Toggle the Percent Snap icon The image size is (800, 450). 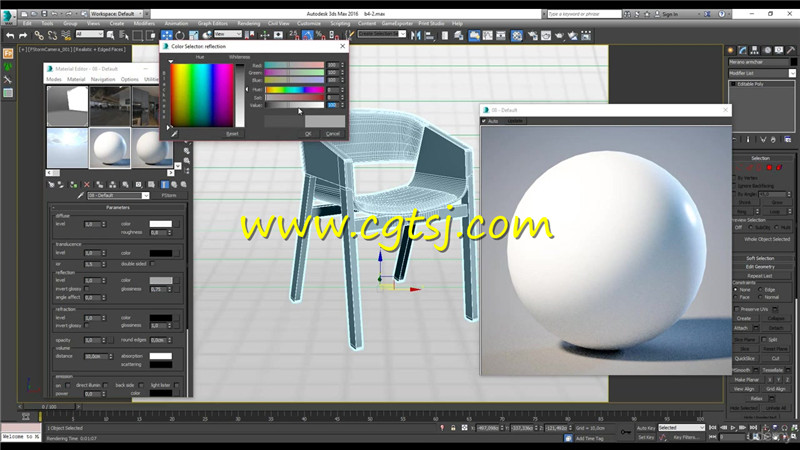pyautogui.click(x=320, y=35)
